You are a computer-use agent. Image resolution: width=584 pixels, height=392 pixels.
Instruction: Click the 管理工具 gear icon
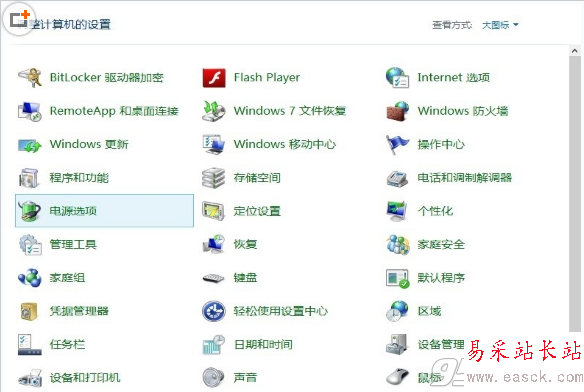pyautogui.click(x=30, y=244)
